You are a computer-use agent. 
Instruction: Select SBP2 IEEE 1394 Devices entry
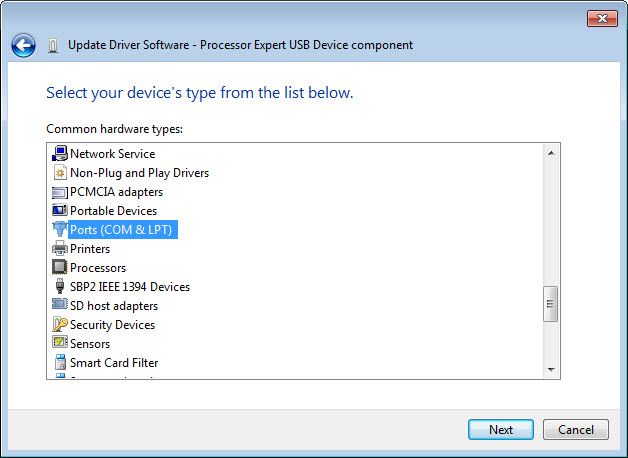[130, 287]
